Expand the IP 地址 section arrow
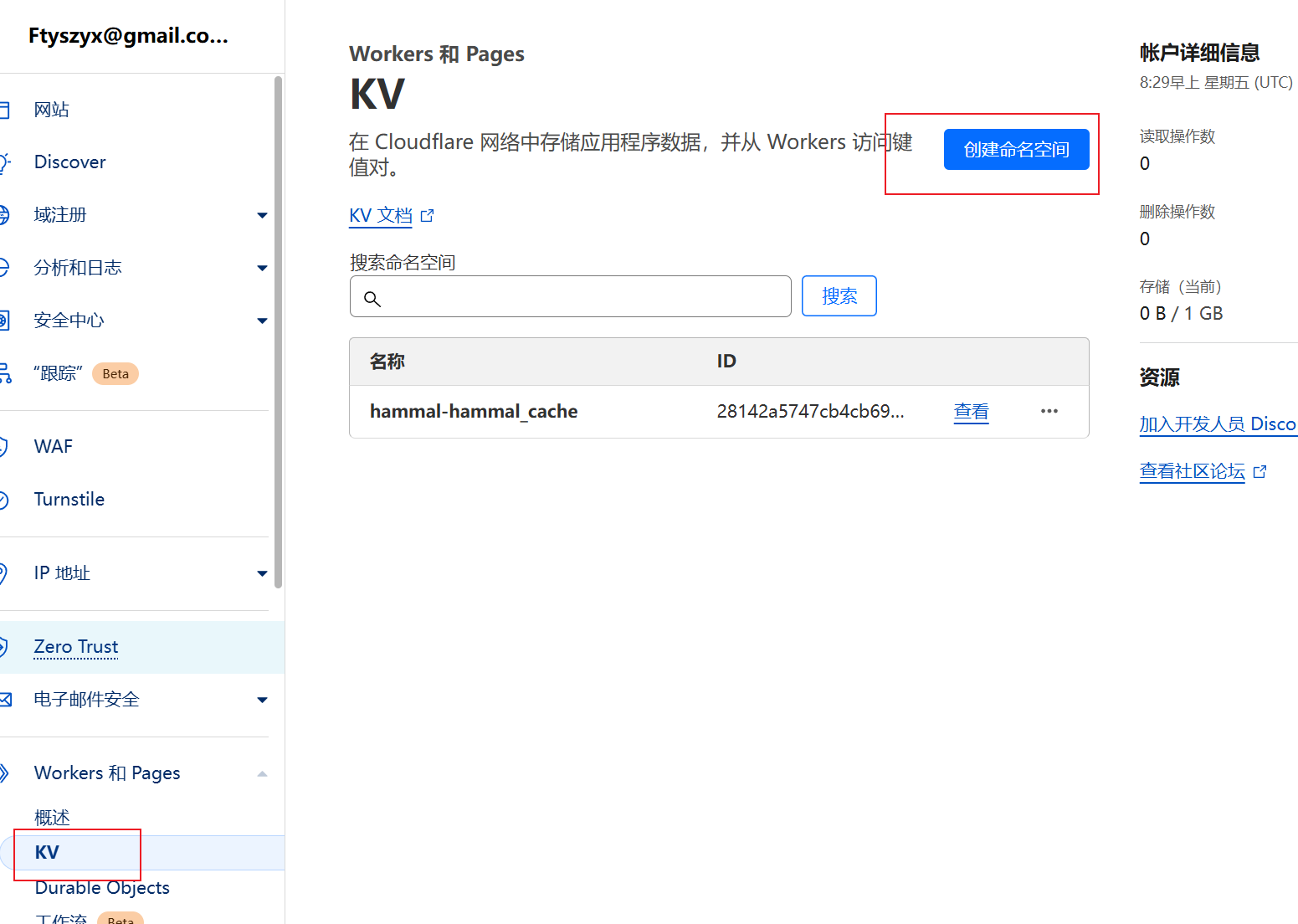 click(262, 574)
